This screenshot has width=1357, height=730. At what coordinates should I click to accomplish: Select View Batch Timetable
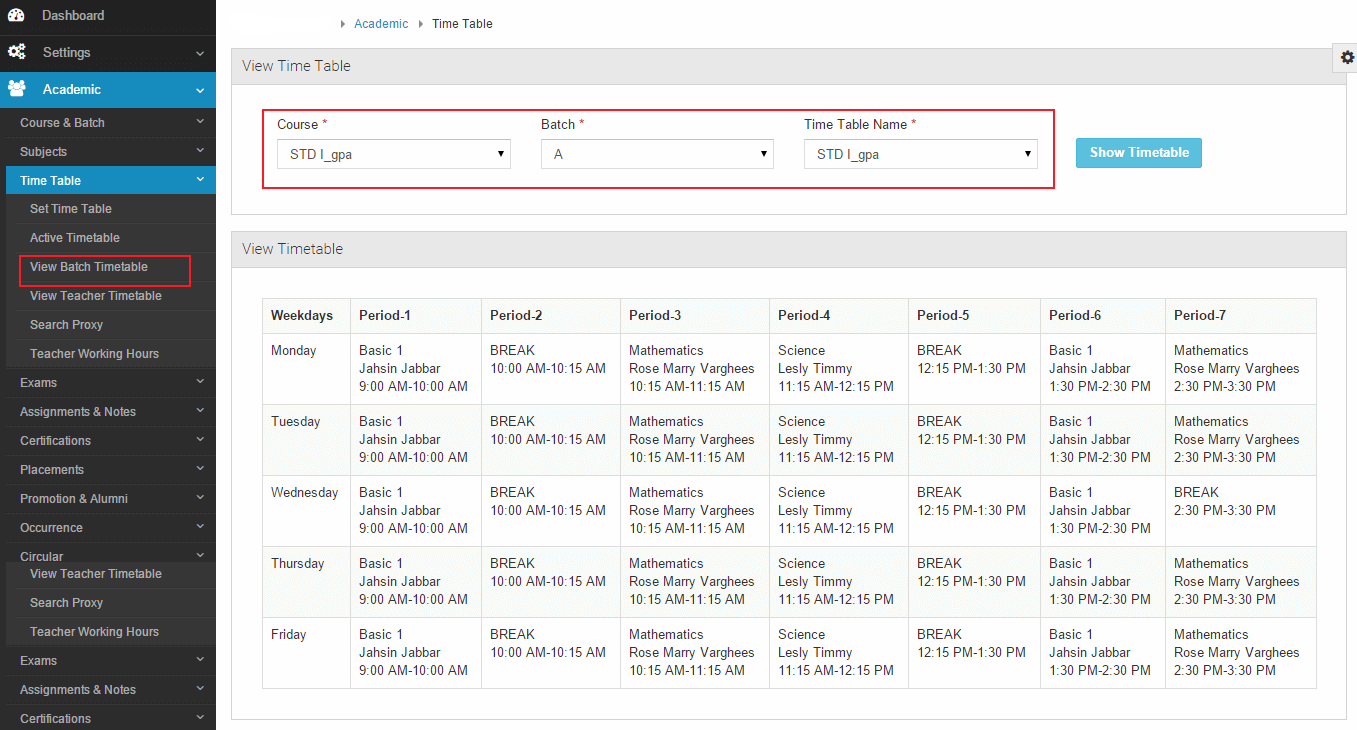89,267
